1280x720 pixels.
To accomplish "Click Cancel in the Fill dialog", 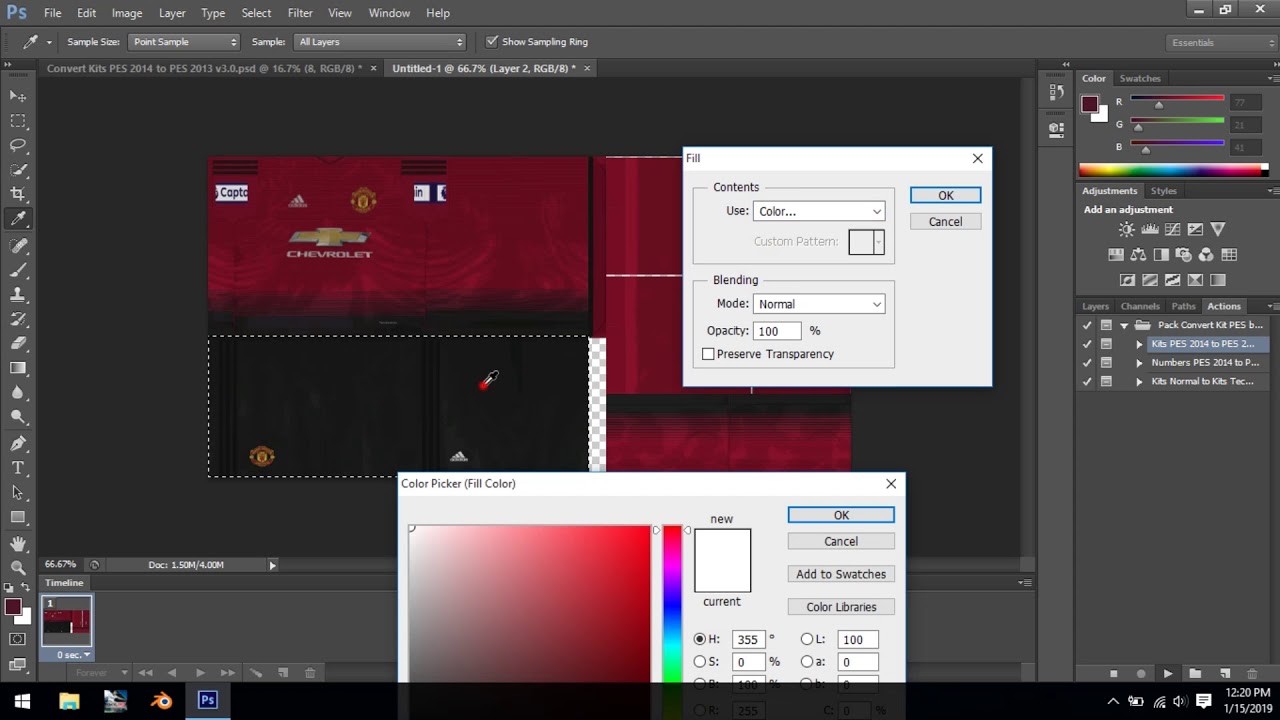I will (945, 222).
